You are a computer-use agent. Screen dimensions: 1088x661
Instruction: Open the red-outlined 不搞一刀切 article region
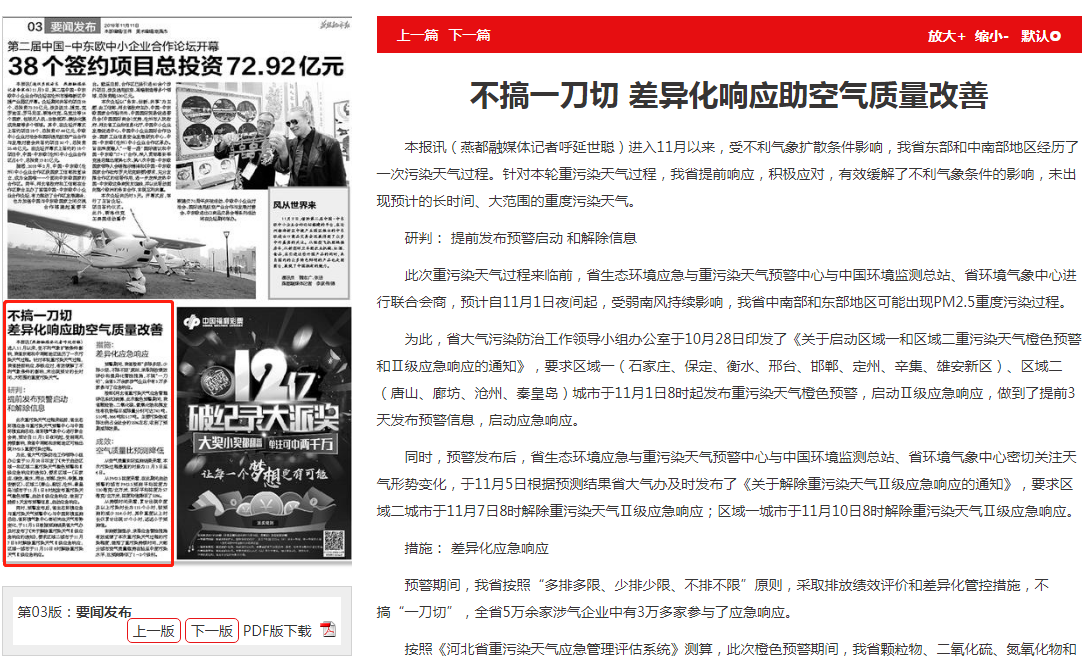[89, 433]
